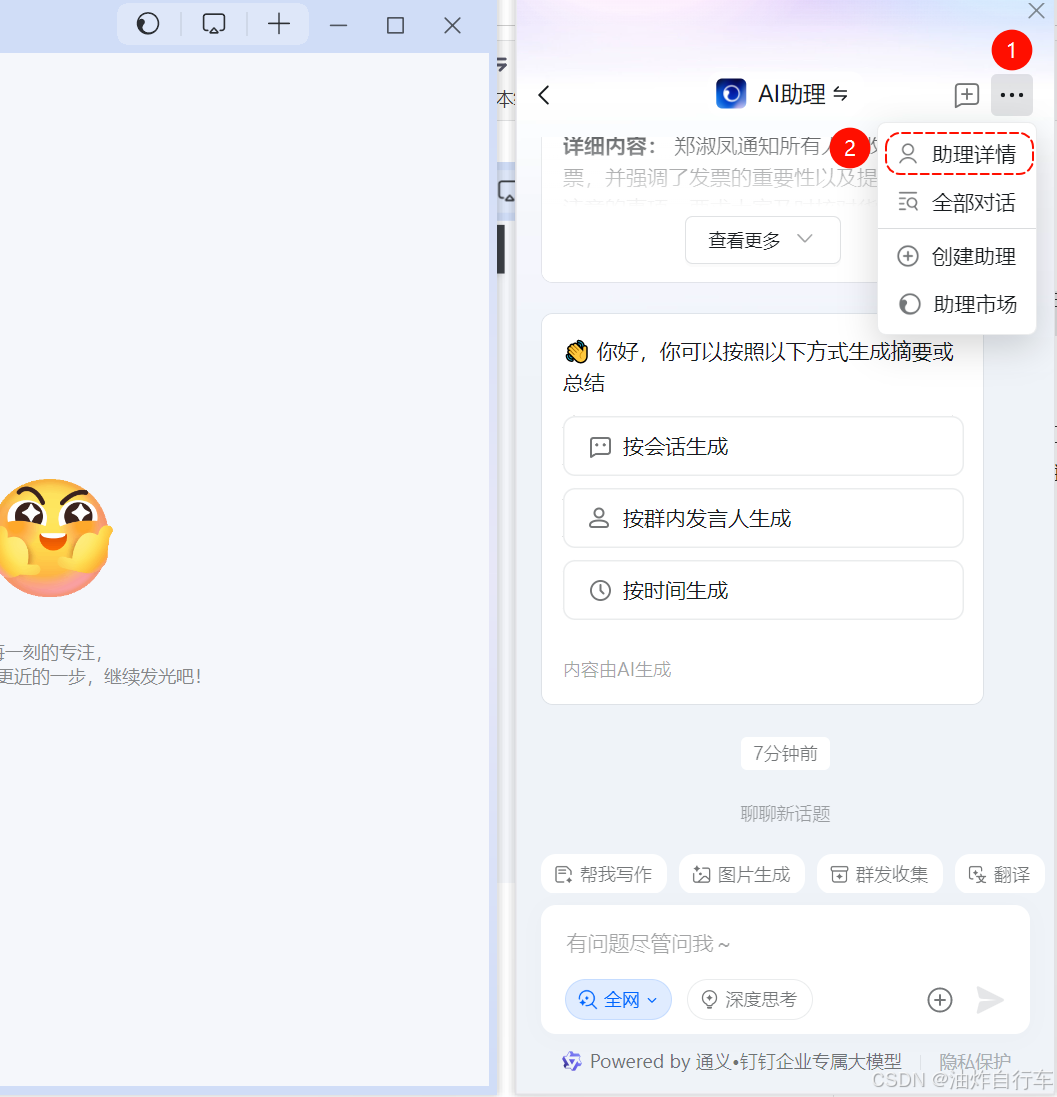Switch assistant via the swap arrows icon
This screenshot has width=1057, height=1097.
tap(841, 94)
